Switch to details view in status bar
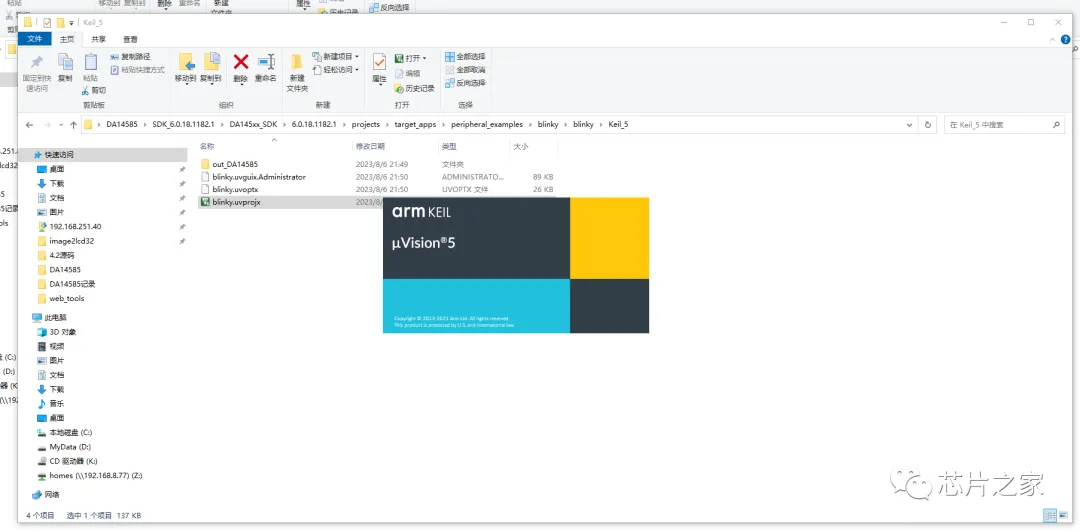 click(x=1049, y=515)
